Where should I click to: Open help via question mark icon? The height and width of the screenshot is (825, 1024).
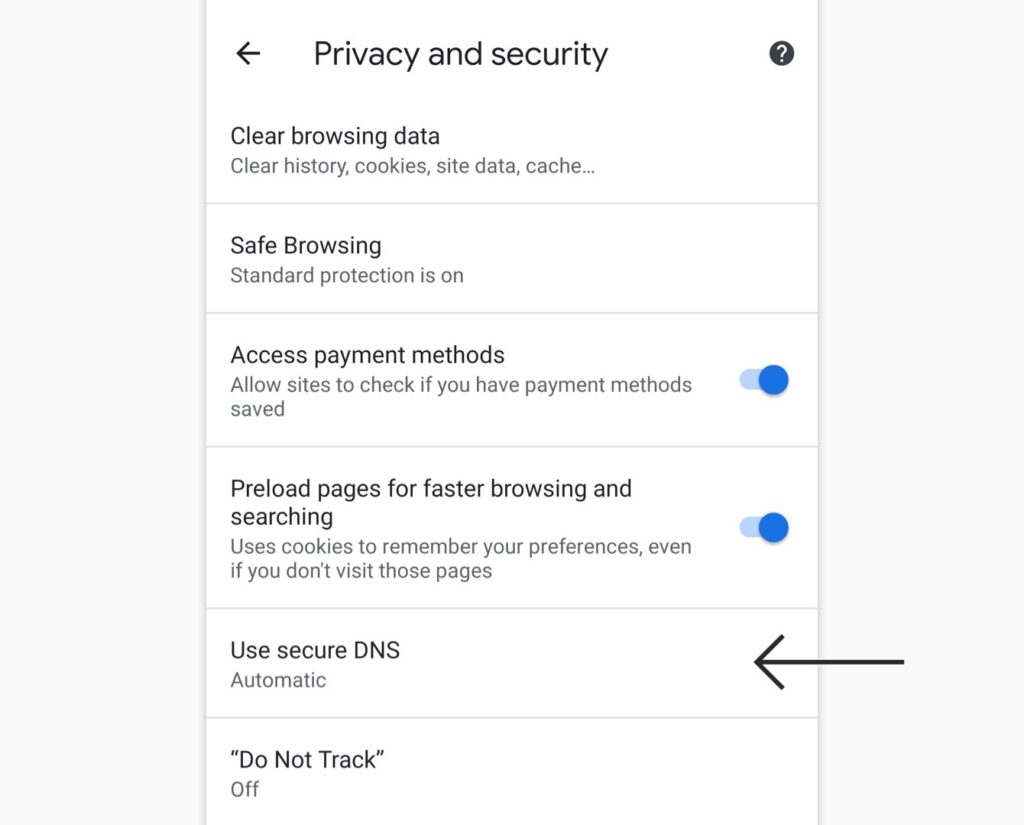781,54
